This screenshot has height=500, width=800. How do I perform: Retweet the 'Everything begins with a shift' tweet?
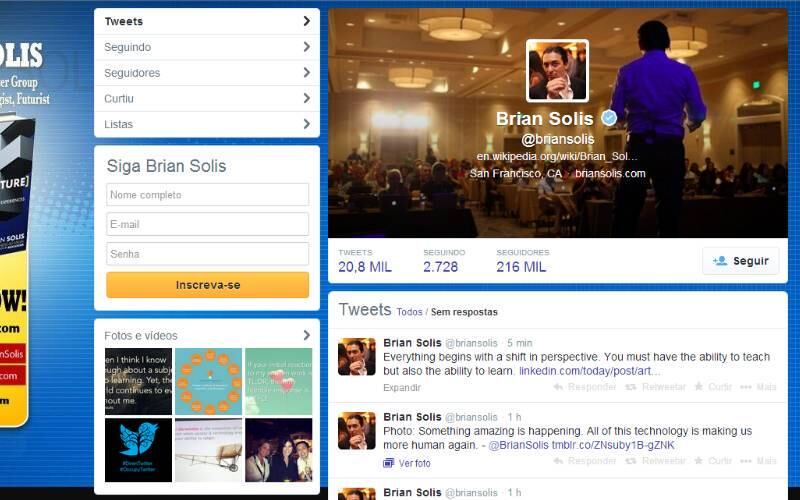[x=631, y=387]
